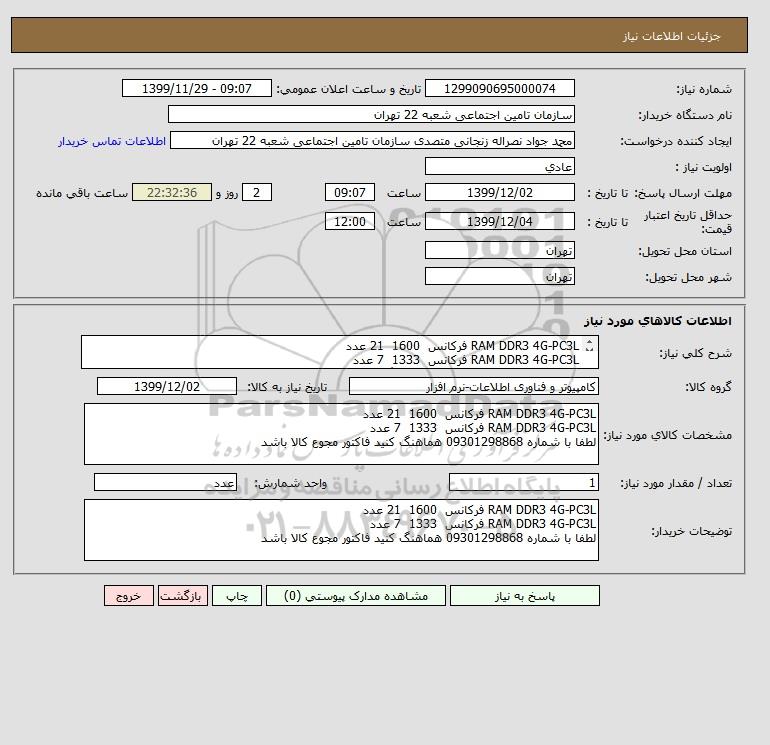Click the general description text box
Viewport: 770px width, 745px height.
point(340,352)
